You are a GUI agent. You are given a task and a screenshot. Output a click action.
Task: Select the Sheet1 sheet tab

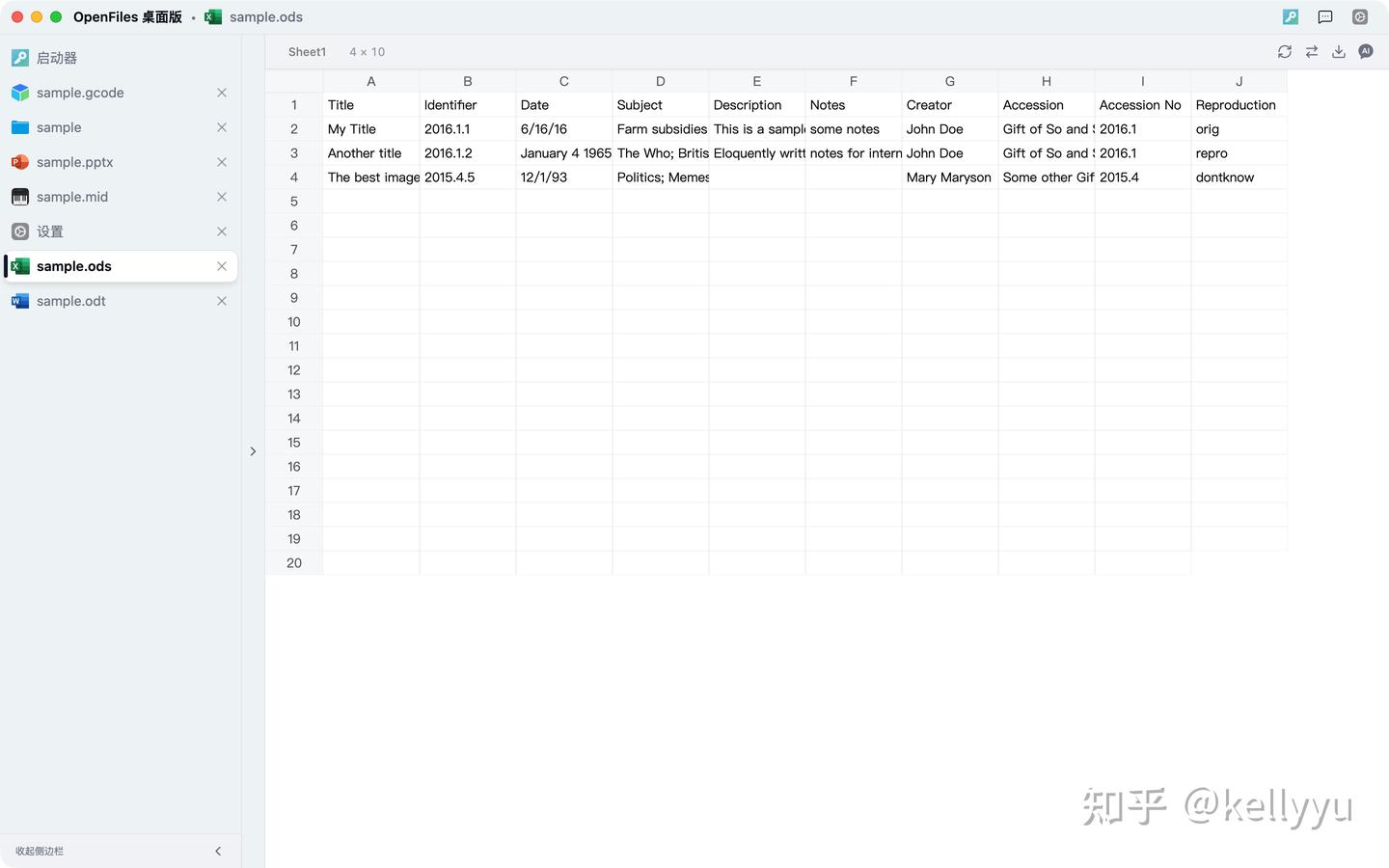[307, 52]
